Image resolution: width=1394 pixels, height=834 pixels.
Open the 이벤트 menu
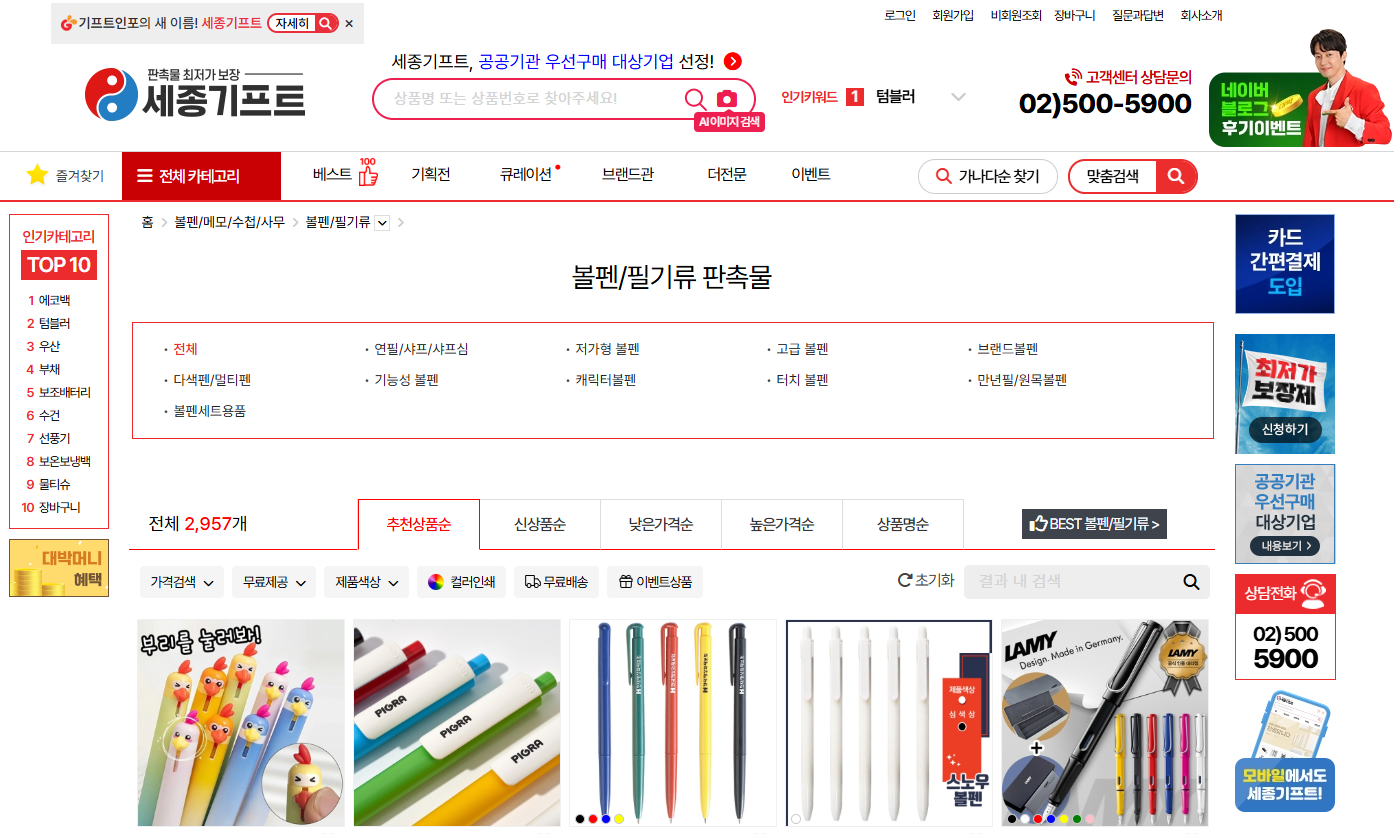(811, 174)
